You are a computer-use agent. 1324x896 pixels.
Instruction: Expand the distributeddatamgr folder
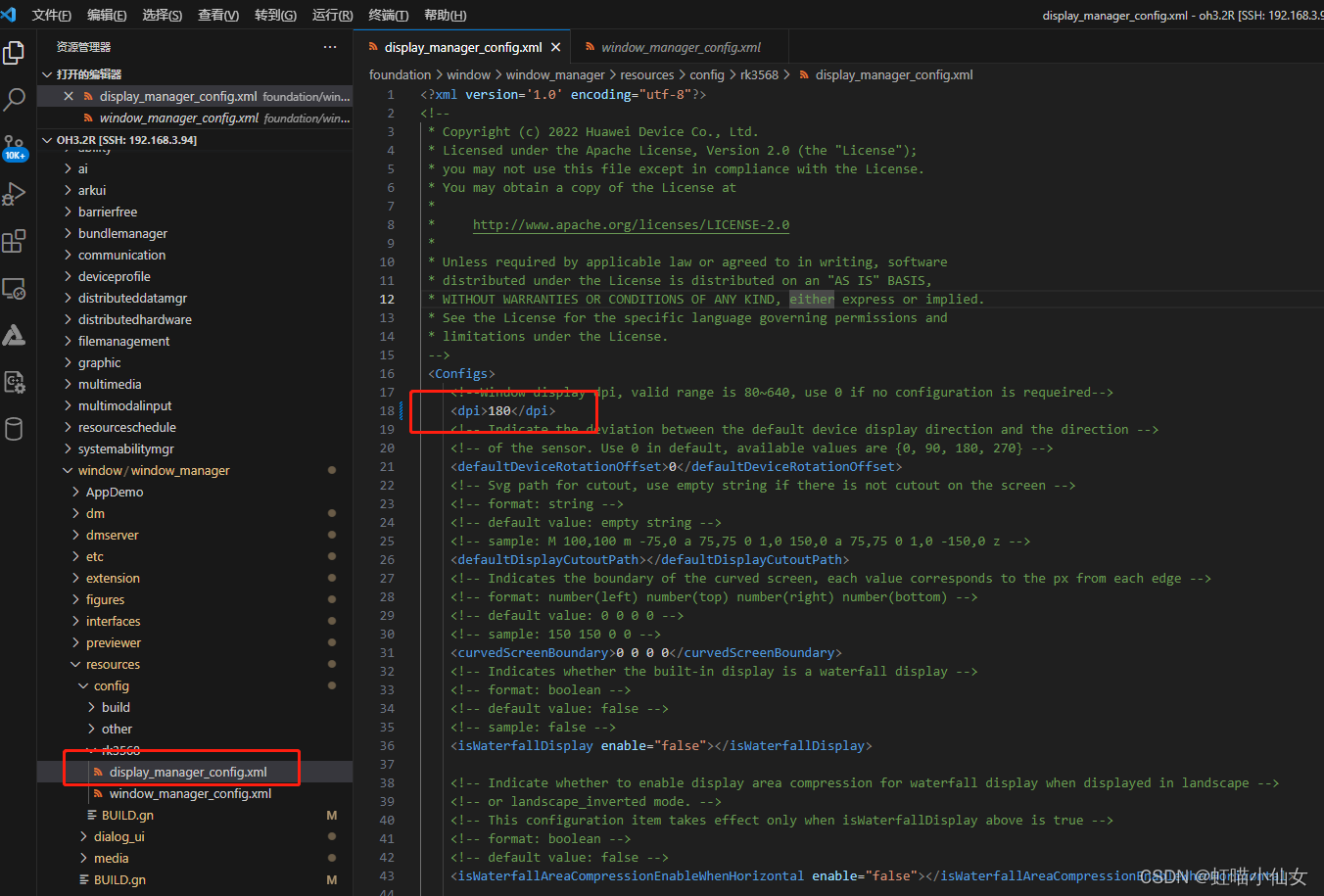(x=132, y=298)
